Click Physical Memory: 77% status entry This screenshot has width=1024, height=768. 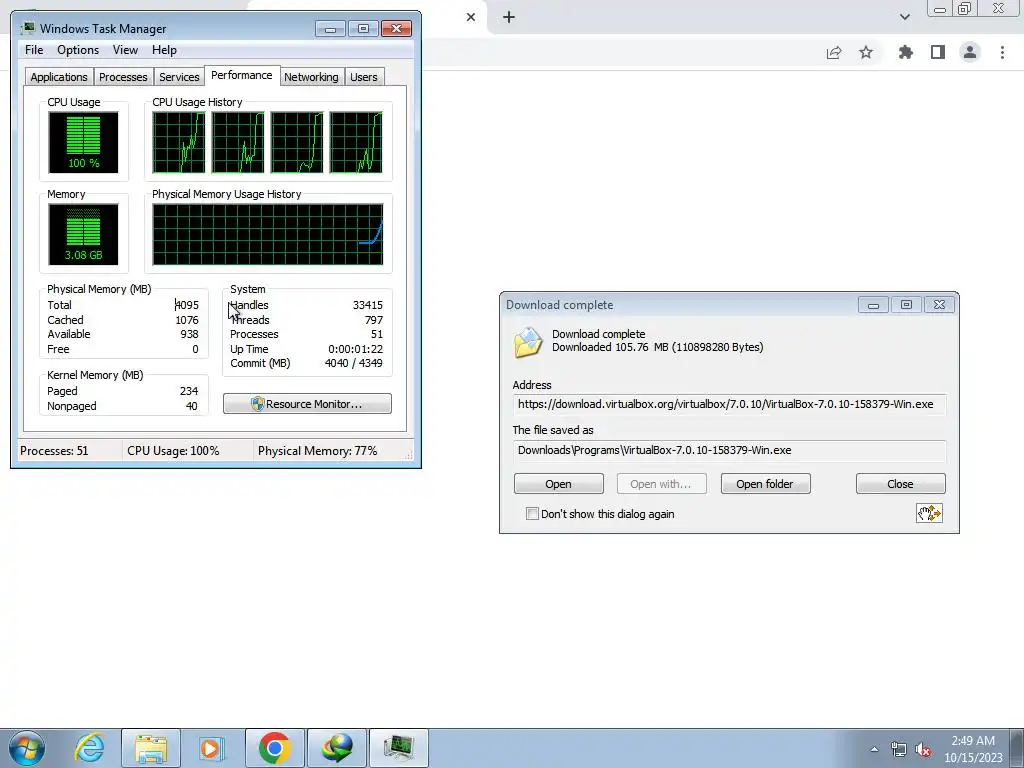click(317, 451)
